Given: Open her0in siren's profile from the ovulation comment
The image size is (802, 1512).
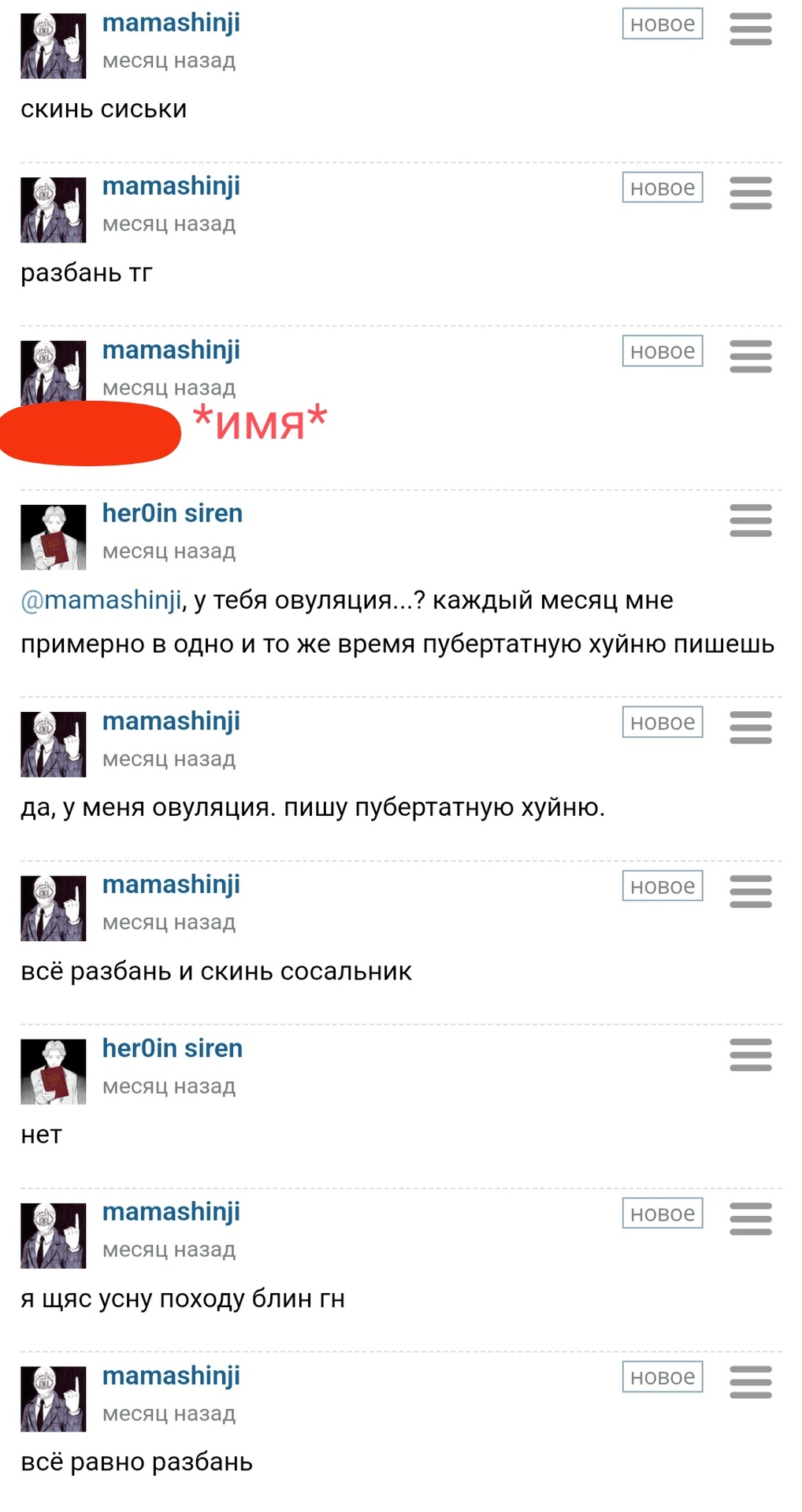Looking at the screenshot, I should pyautogui.click(x=173, y=513).
